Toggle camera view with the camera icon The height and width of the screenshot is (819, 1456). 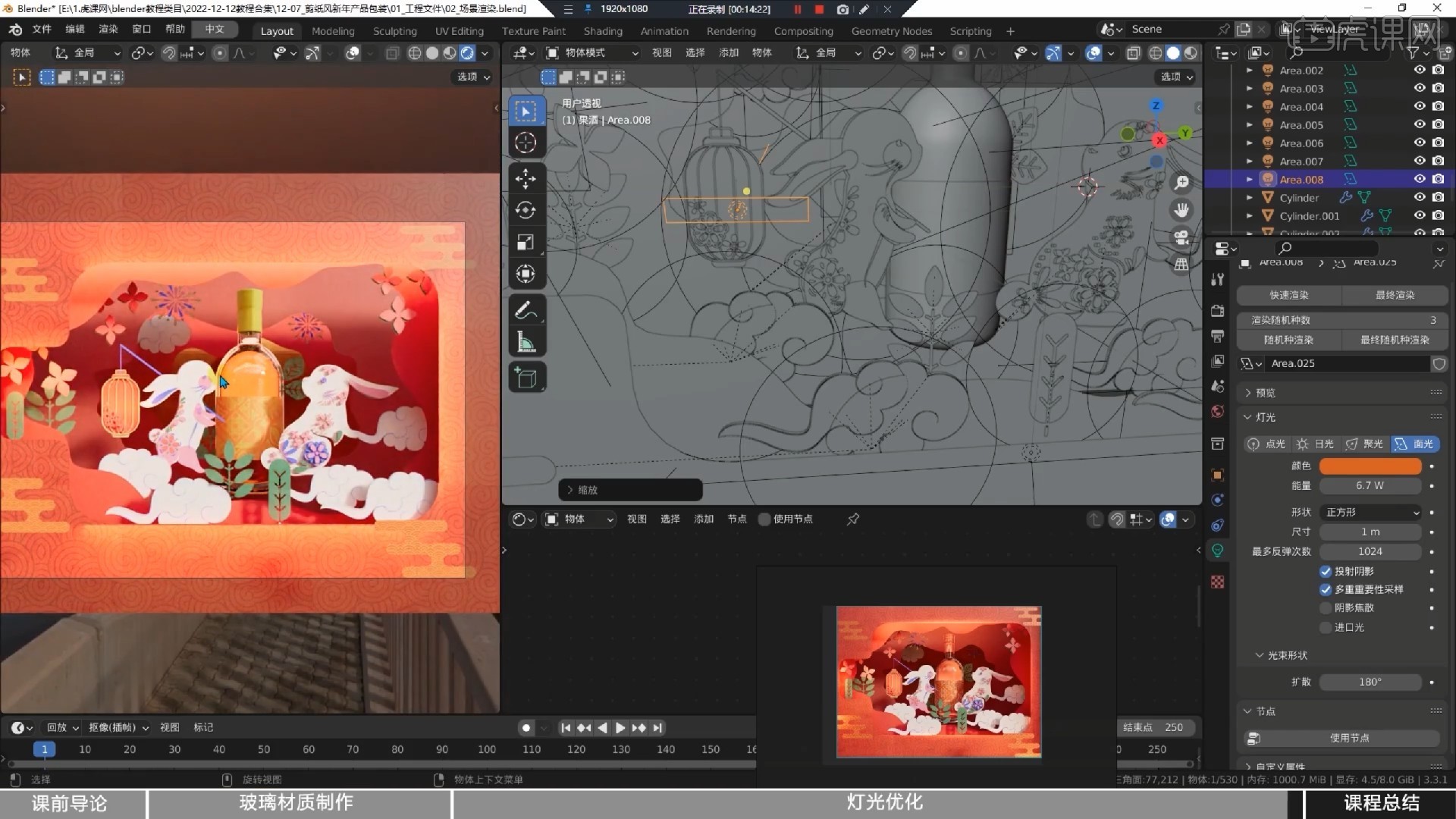1181,237
